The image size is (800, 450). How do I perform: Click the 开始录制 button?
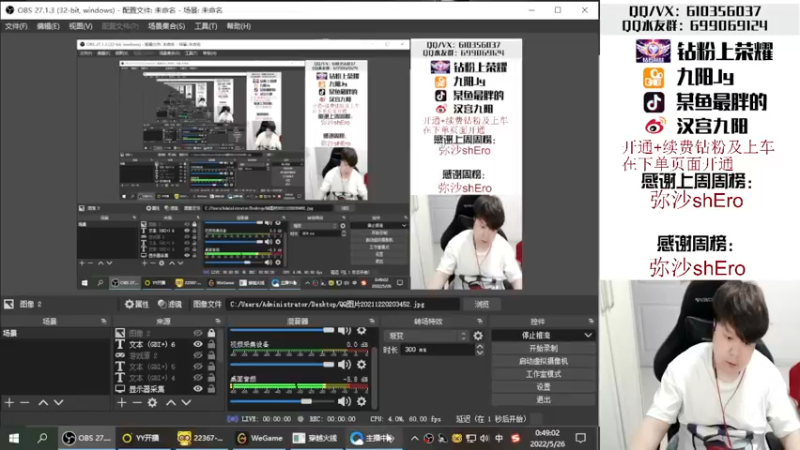(x=543, y=348)
